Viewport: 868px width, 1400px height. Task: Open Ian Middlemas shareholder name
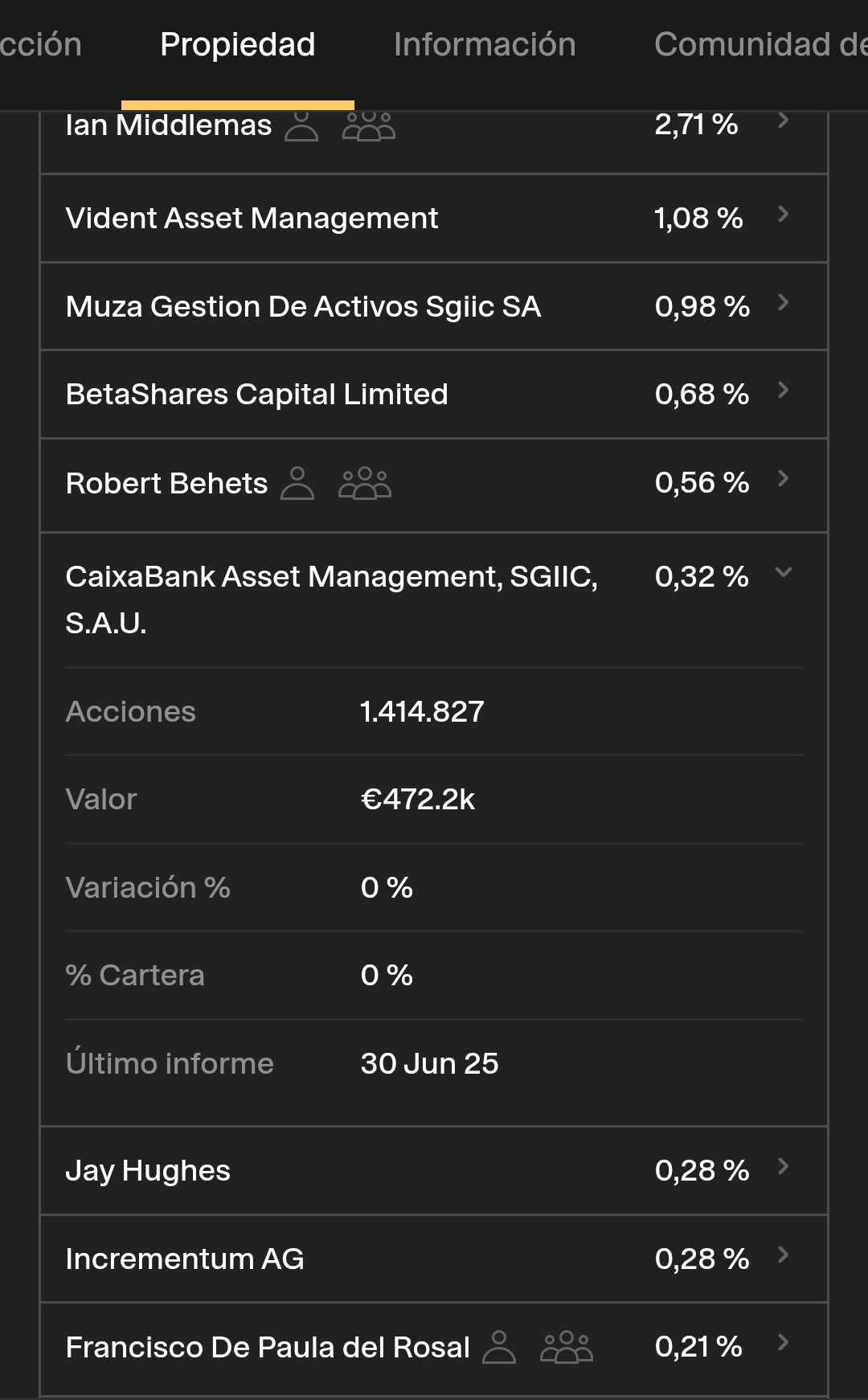coord(169,125)
